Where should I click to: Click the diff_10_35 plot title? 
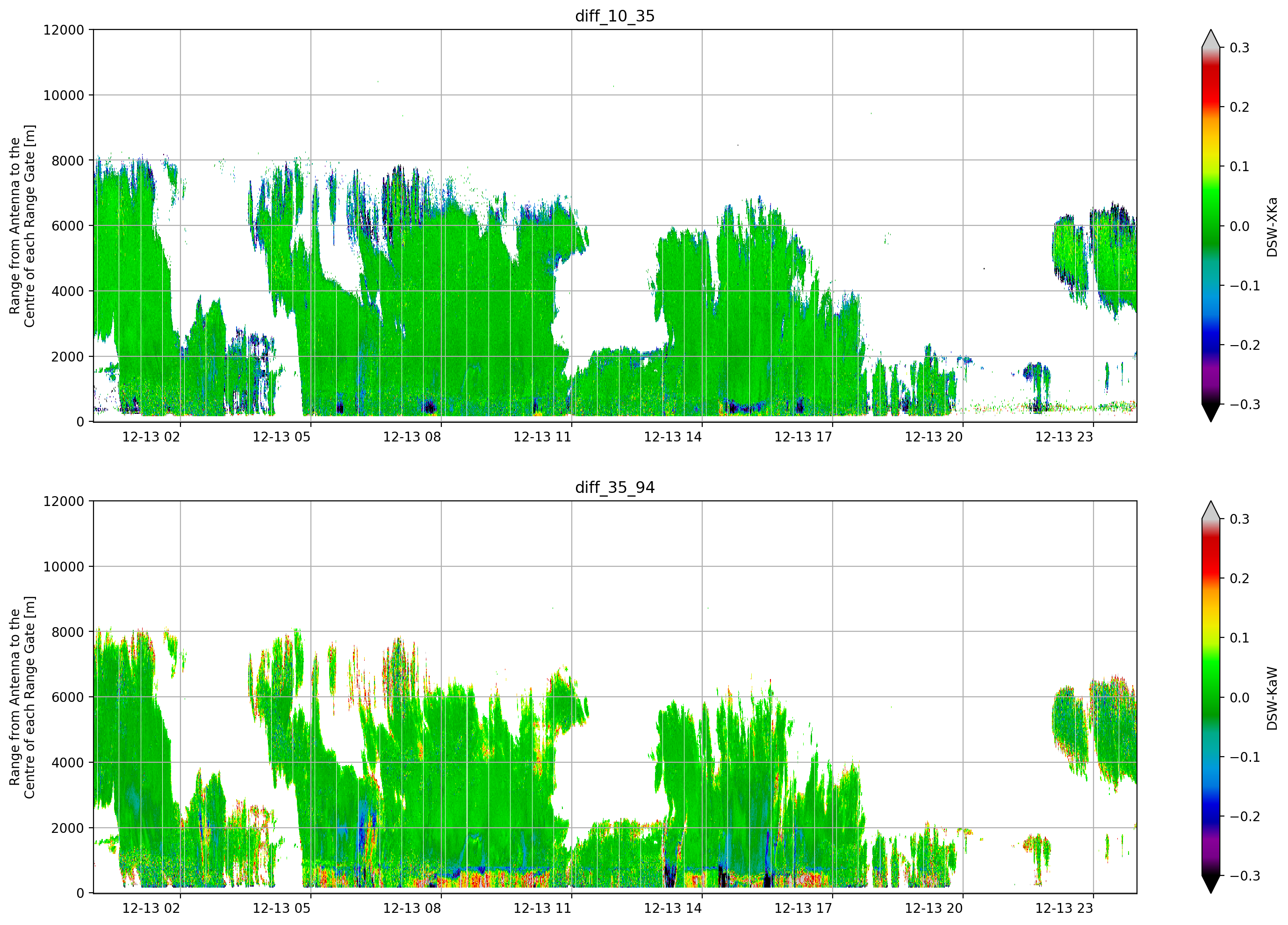(615, 16)
